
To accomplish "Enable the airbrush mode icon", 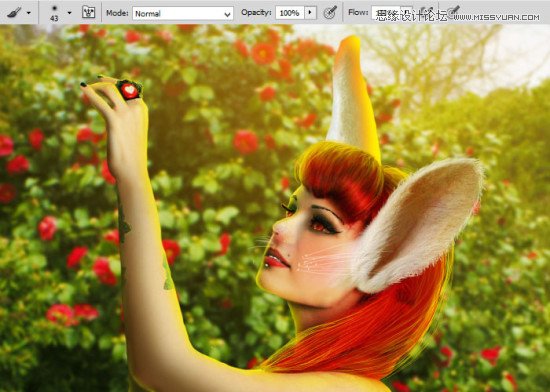I will [x=426, y=12].
